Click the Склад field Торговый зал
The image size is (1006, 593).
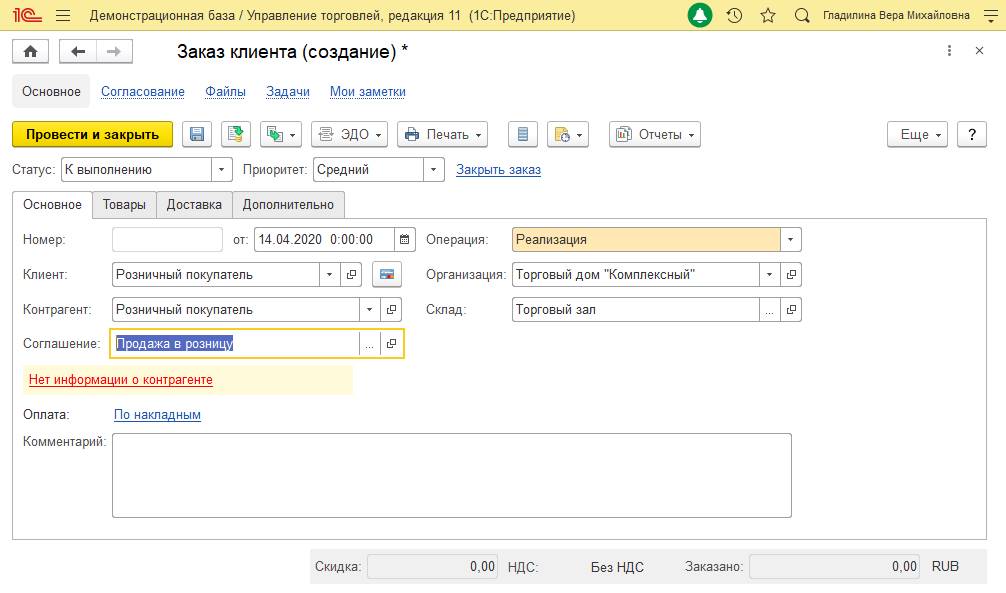[x=636, y=309]
